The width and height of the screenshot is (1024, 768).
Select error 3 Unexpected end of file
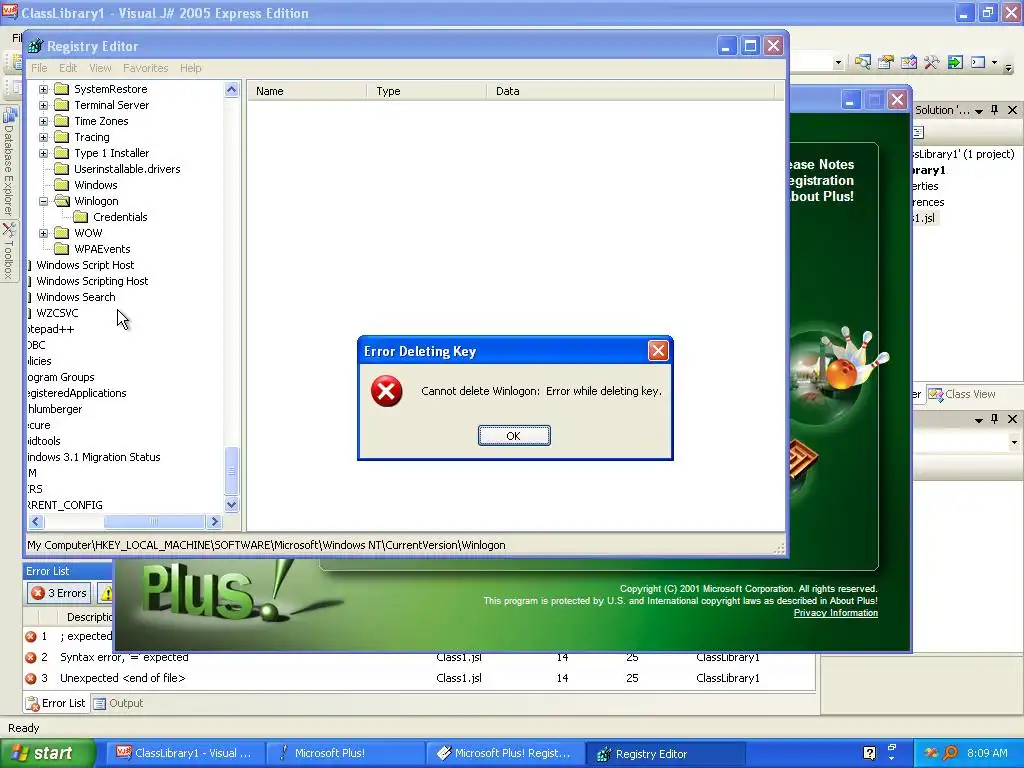point(418,678)
